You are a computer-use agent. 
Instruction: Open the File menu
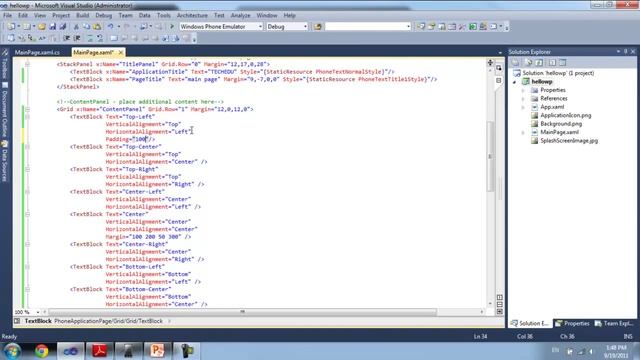point(7,15)
